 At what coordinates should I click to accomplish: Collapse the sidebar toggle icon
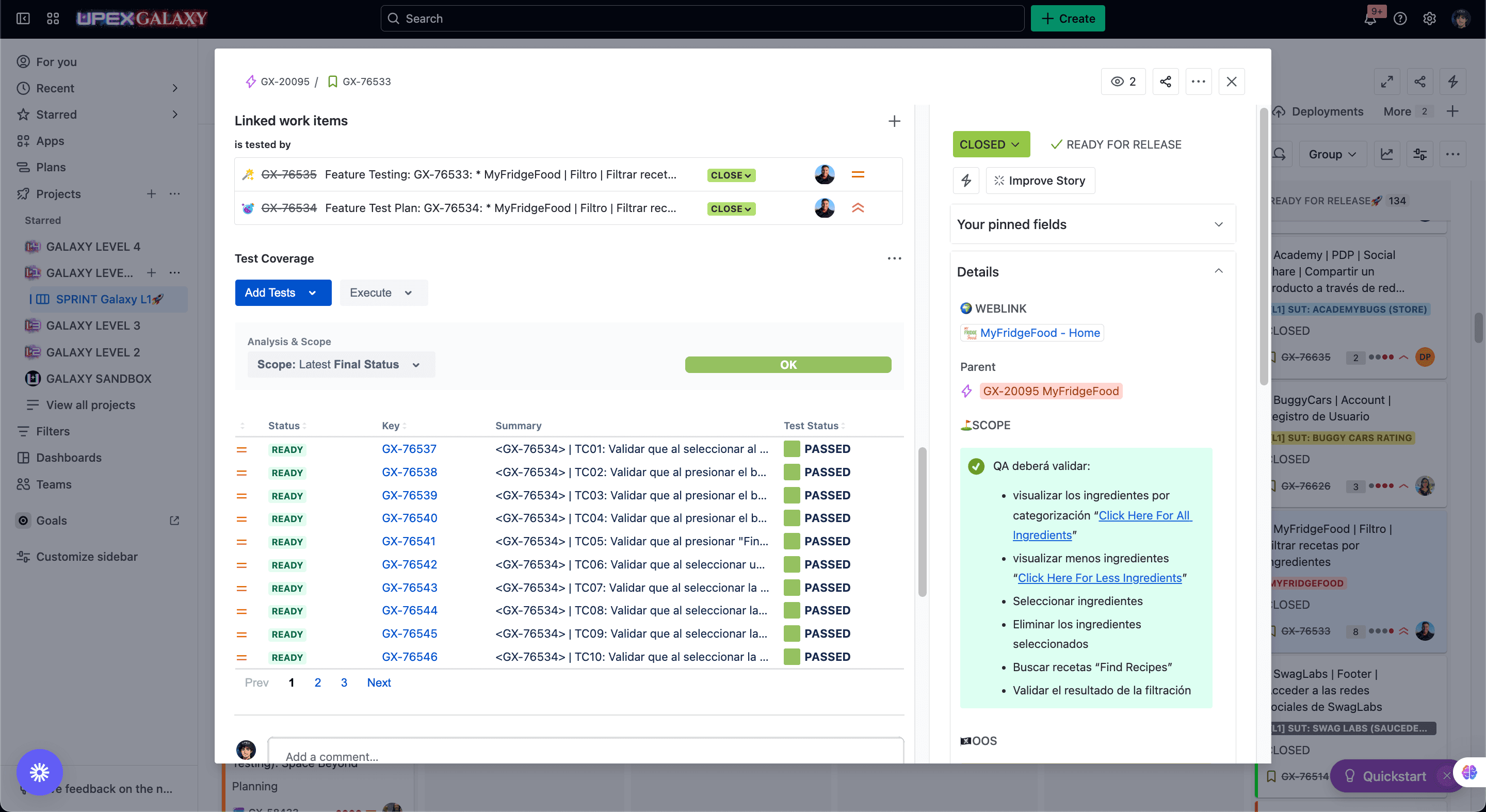pos(23,19)
